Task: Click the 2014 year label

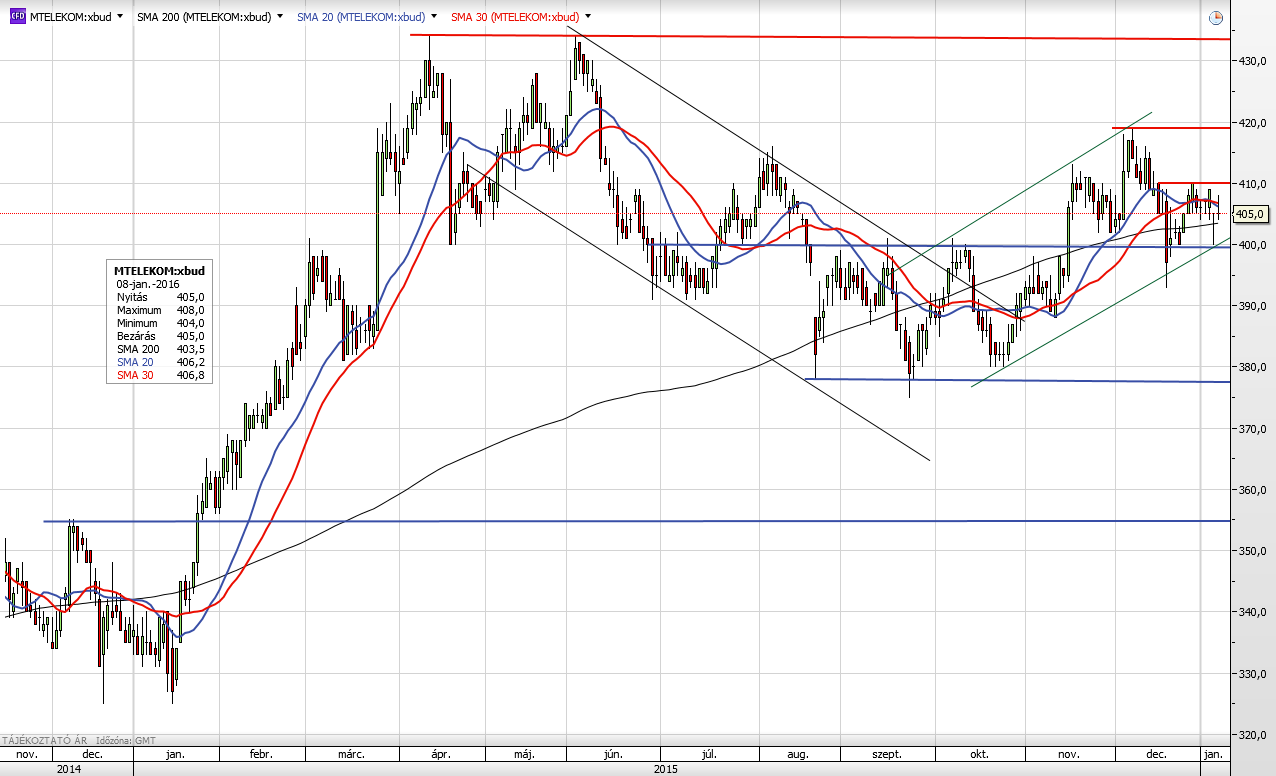Action: [68, 769]
